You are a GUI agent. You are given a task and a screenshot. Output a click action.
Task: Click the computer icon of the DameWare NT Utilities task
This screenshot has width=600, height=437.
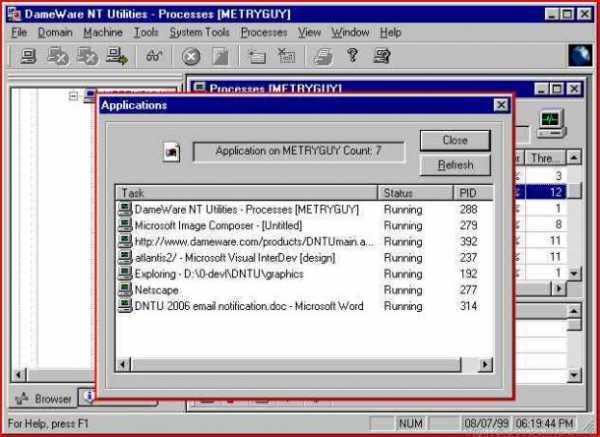point(125,209)
